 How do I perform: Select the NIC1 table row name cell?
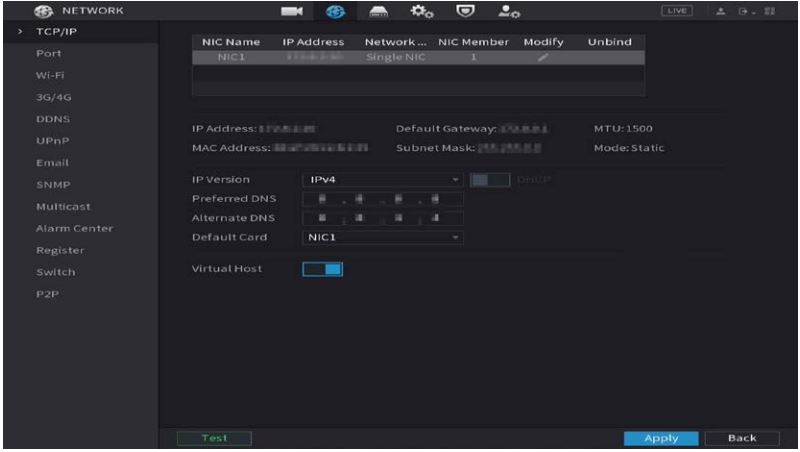click(231, 57)
